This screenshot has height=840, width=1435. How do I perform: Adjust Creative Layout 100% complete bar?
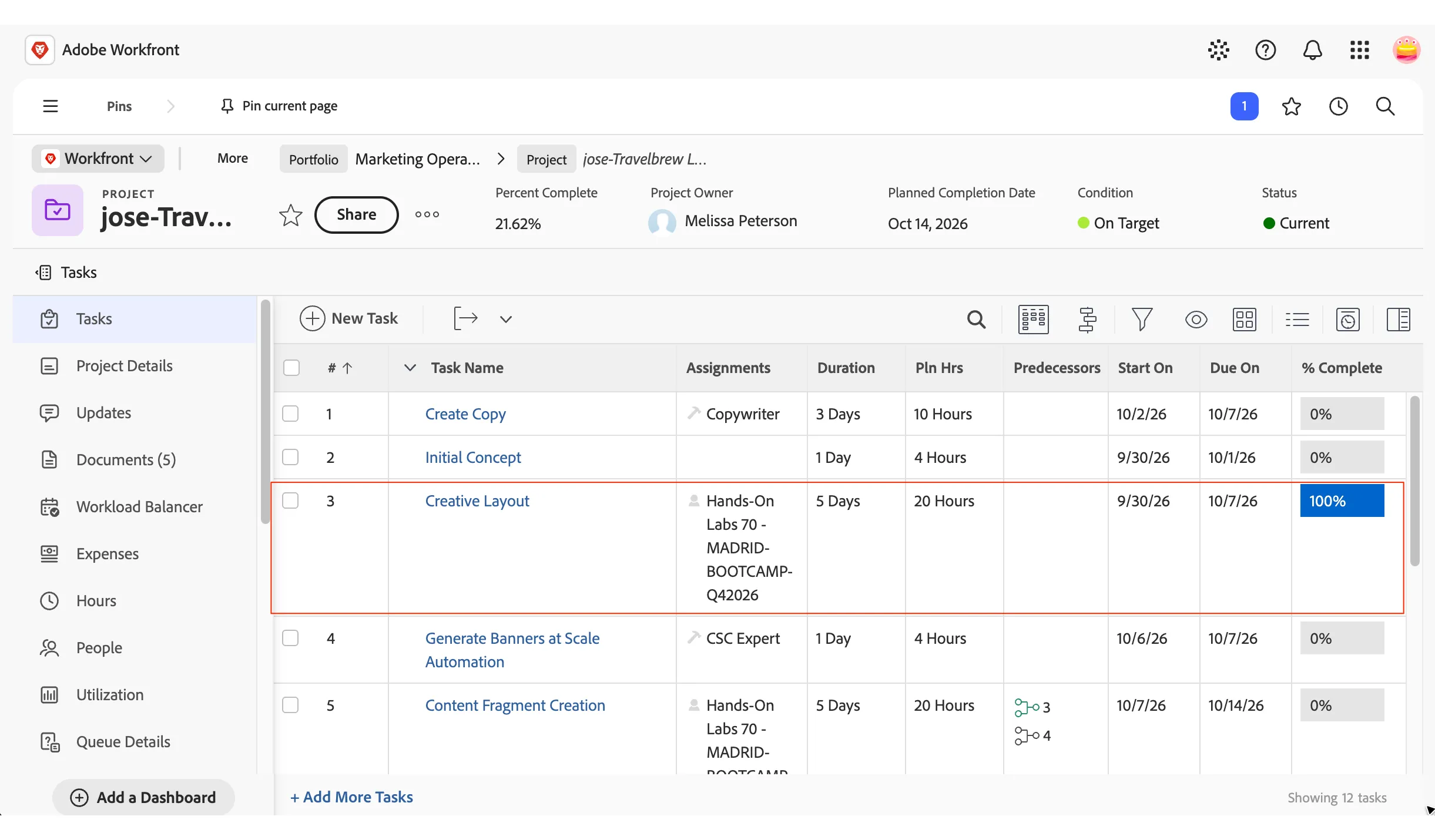[1342, 501]
